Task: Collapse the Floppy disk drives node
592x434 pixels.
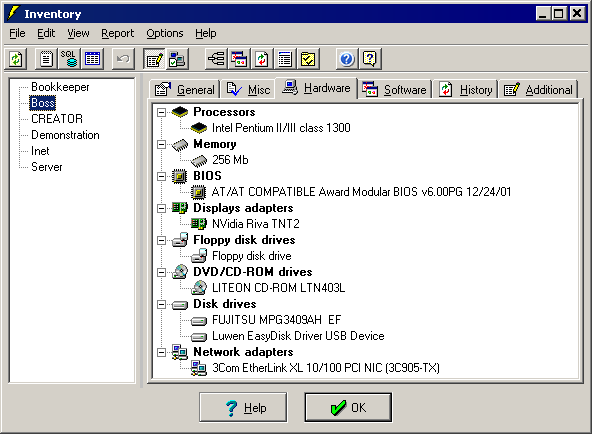Action: coord(161,240)
